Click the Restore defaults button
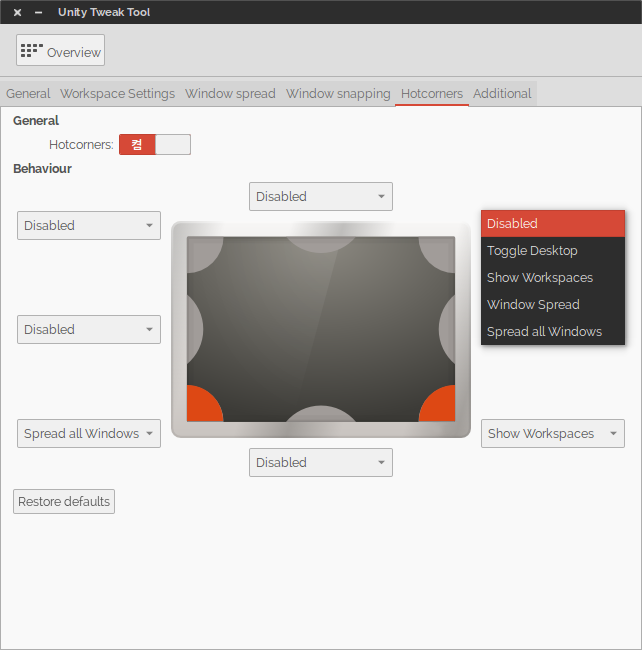The image size is (642, 650). point(64,502)
